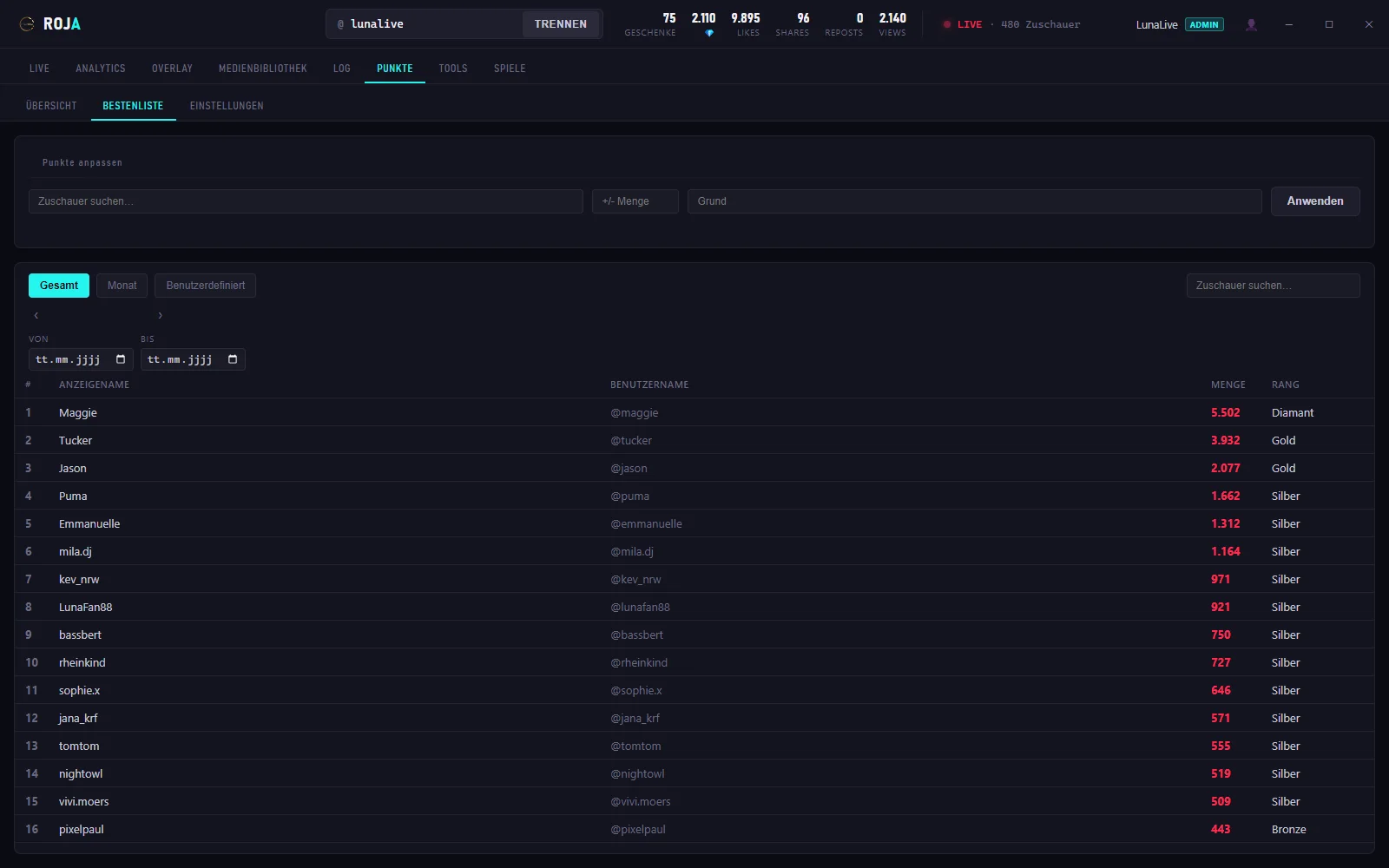Click the Anwenden button

[1315, 201]
